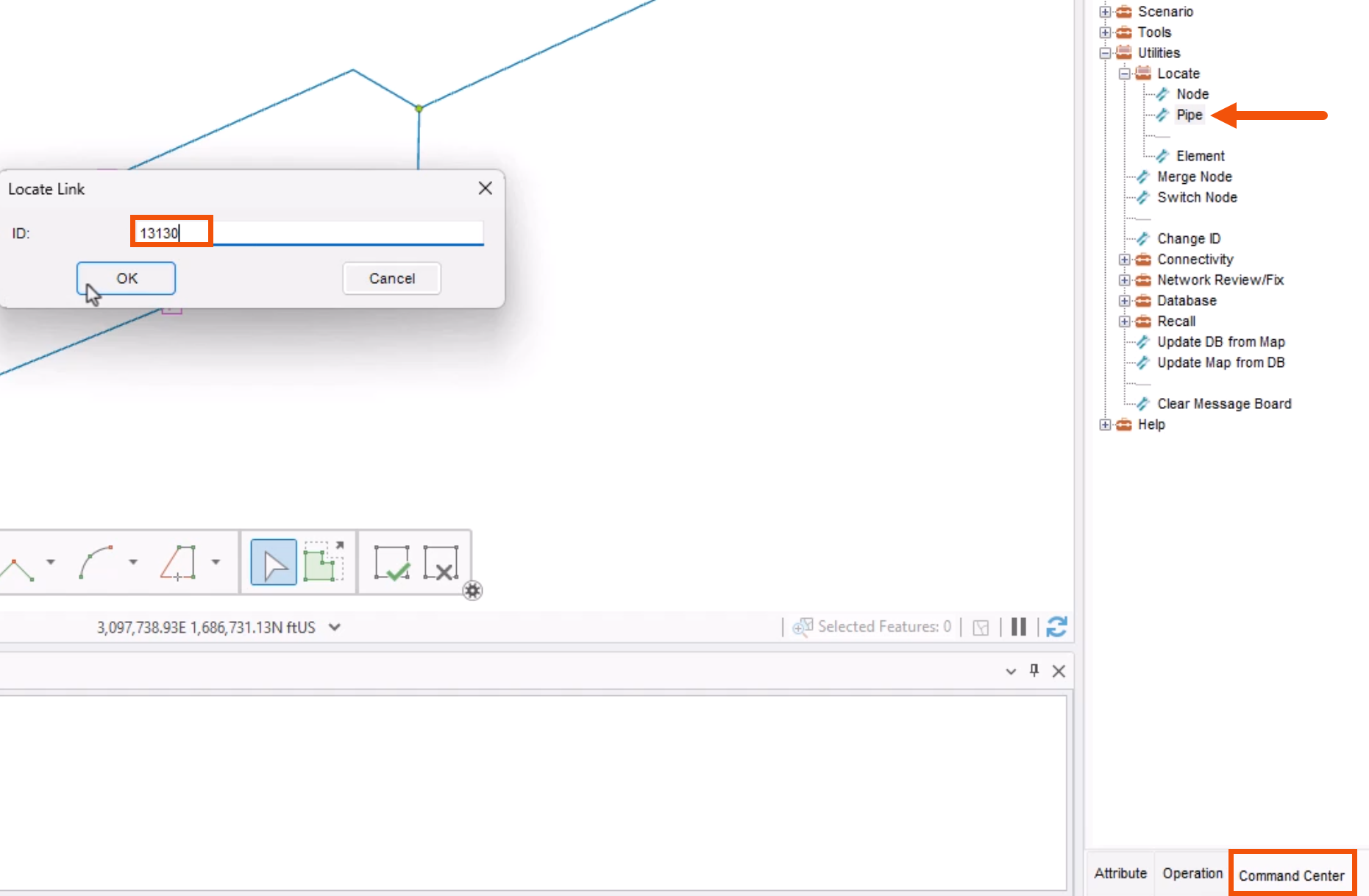Zoom to selected features
This screenshot has height=896, width=1369.
pos(803,627)
